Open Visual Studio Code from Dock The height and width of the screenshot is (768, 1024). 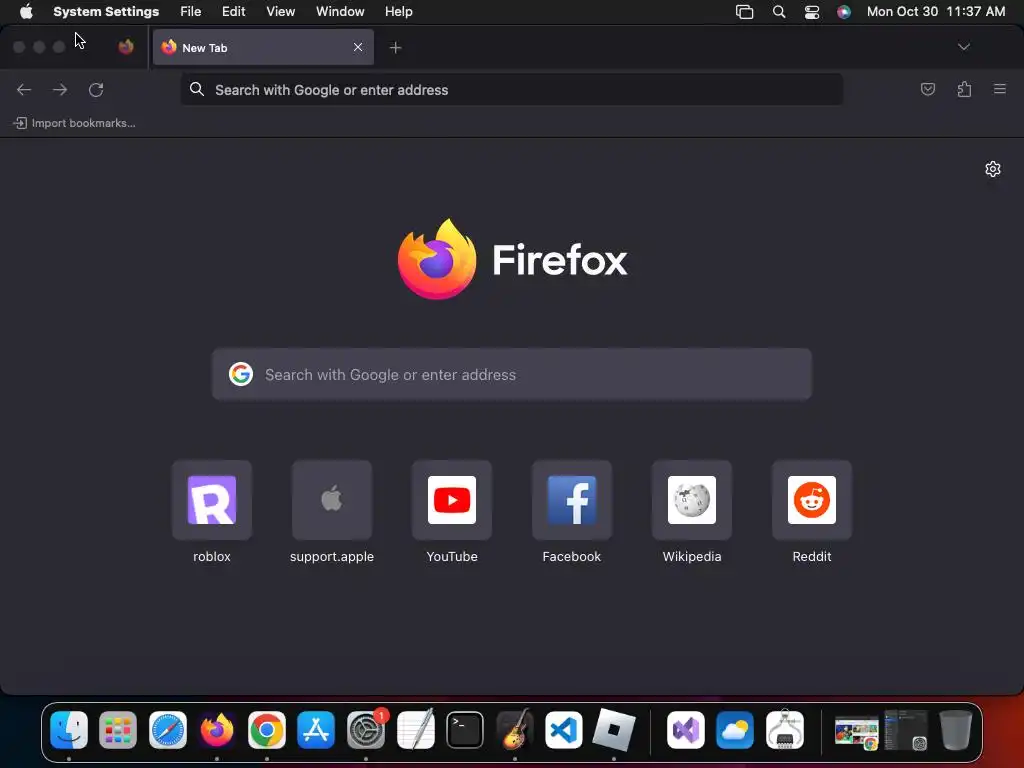point(564,729)
